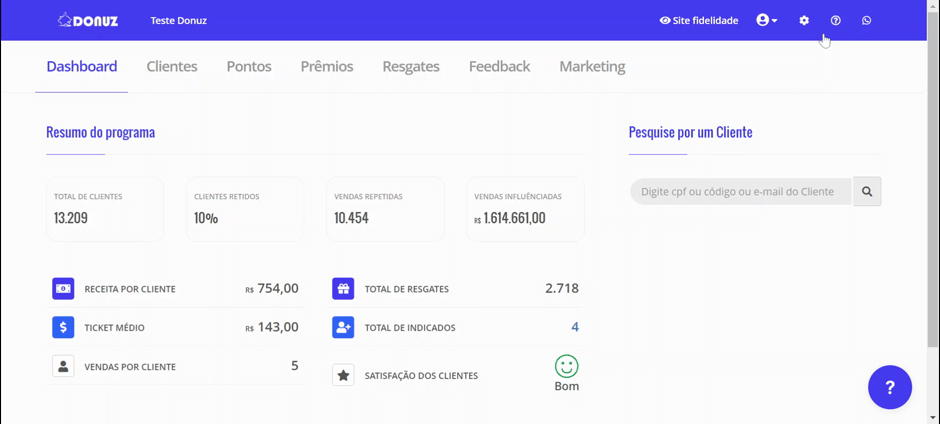Open the floating help chat button
940x424 pixels.
[889, 387]
